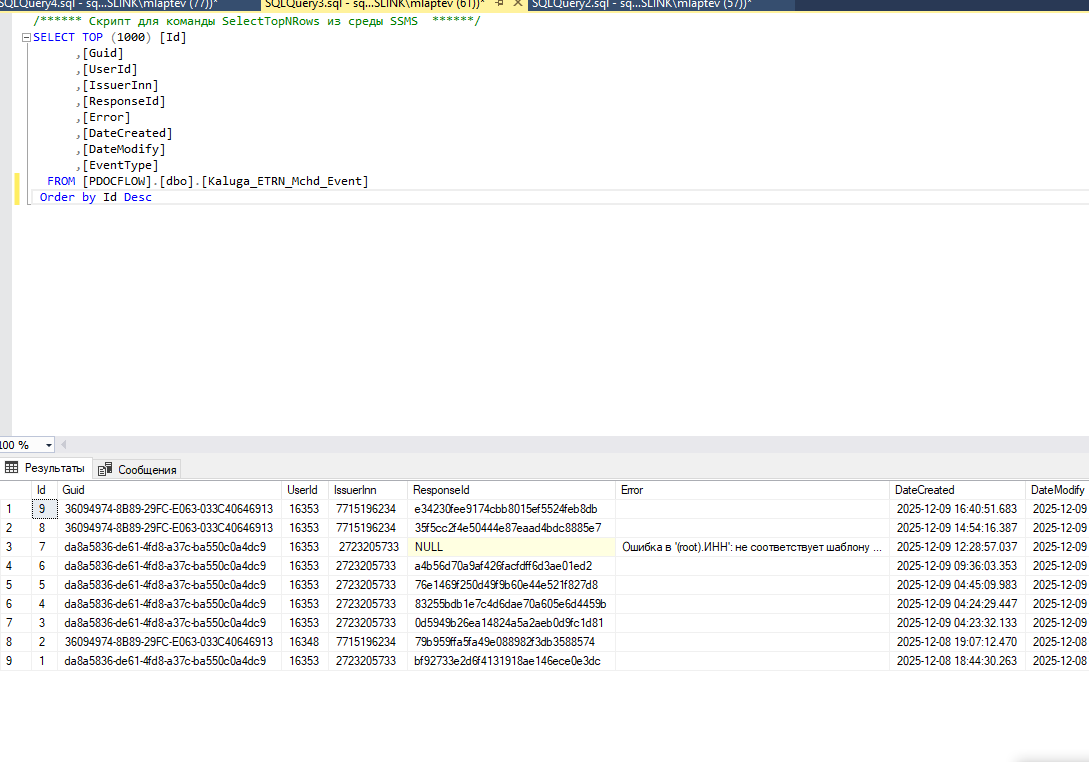1089x762 pixels.
Task: Select the grid's top-left select-all corner cell
Action: pos(15,490)
